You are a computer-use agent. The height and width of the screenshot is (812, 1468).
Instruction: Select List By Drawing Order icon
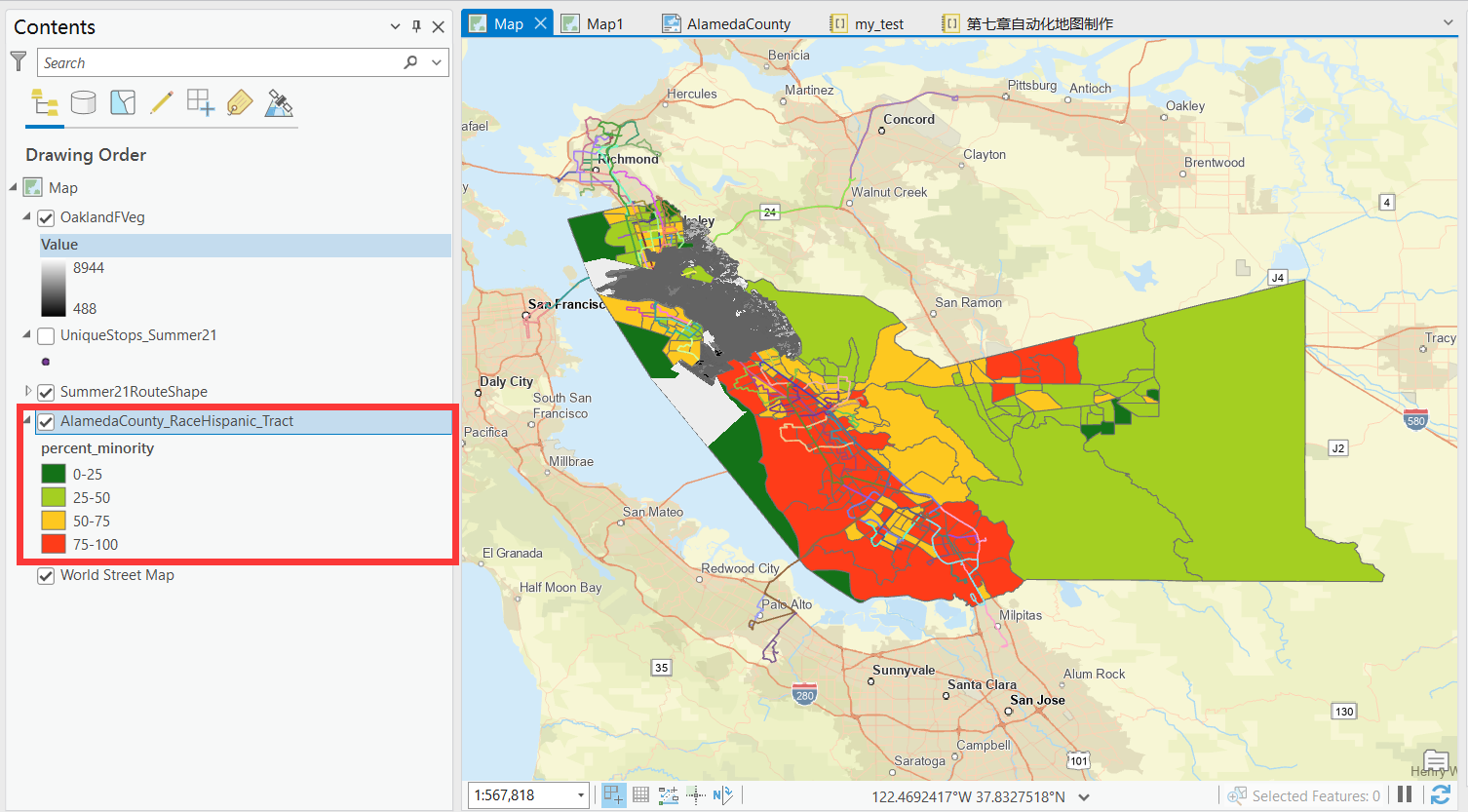click(x=45, y=102)
